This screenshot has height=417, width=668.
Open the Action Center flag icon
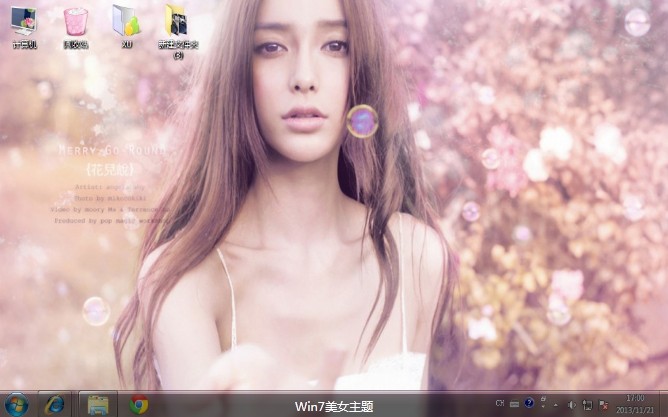coord(602,404)
